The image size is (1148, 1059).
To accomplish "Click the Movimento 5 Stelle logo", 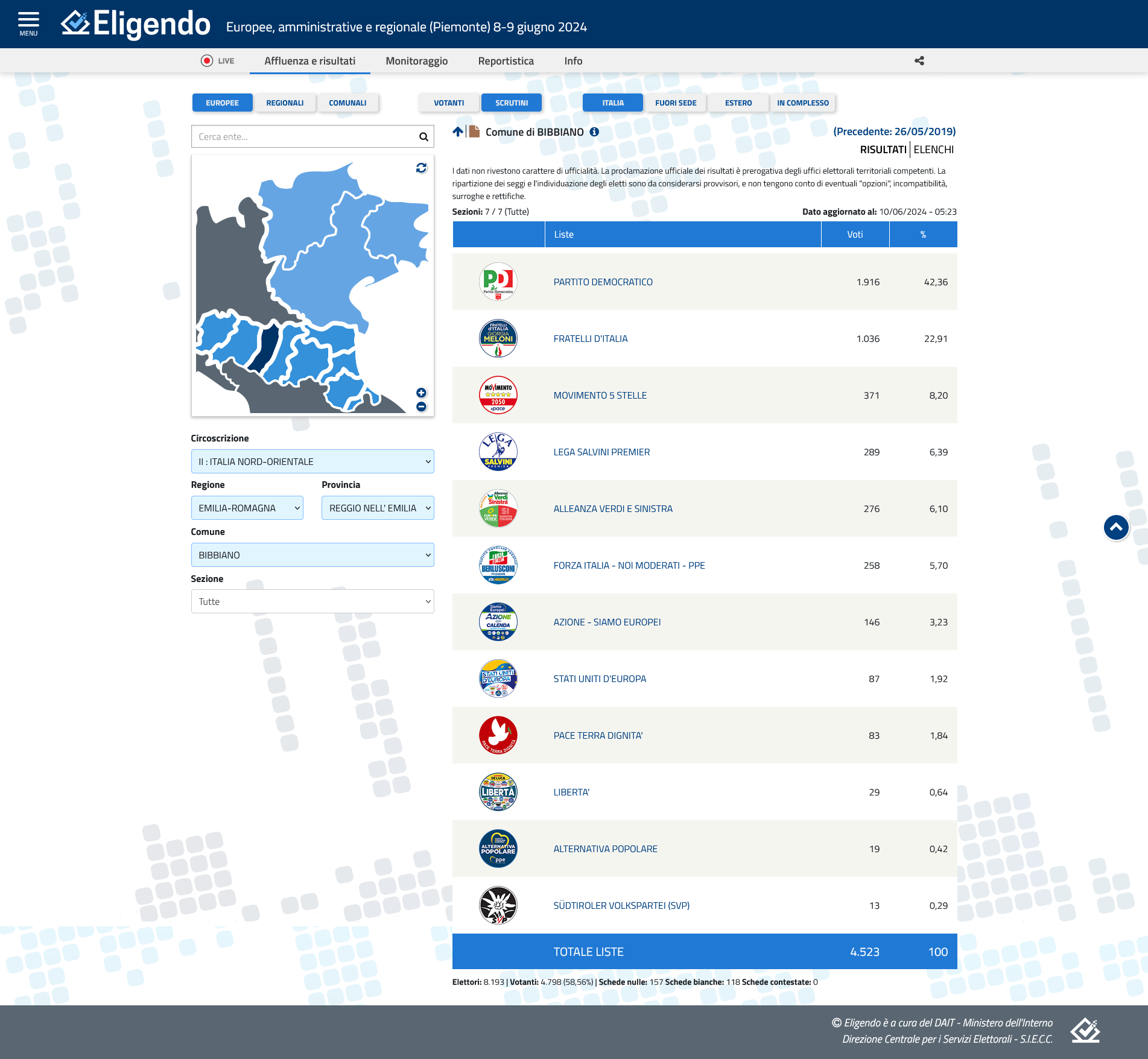I will pyautogui.click(x=498, y=395).
